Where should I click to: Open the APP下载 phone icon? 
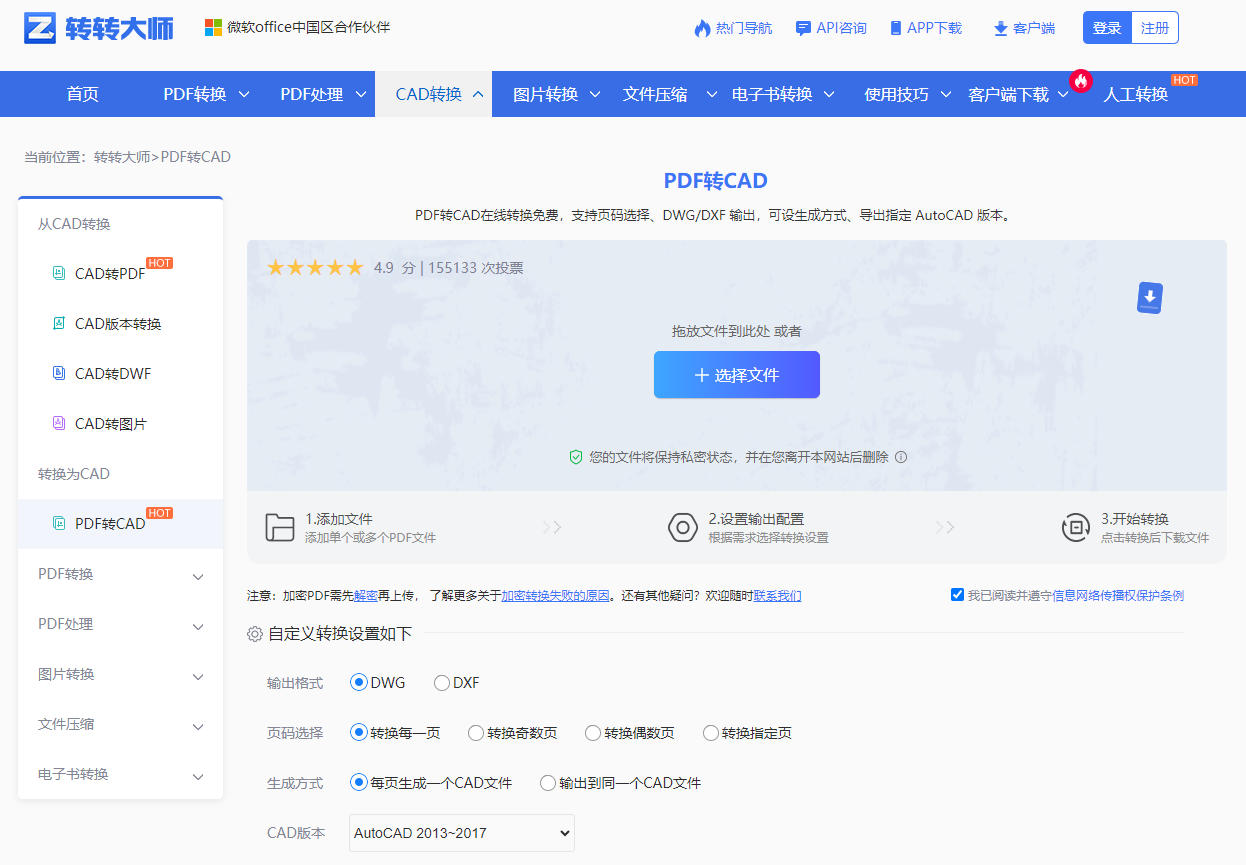[895, 27]
